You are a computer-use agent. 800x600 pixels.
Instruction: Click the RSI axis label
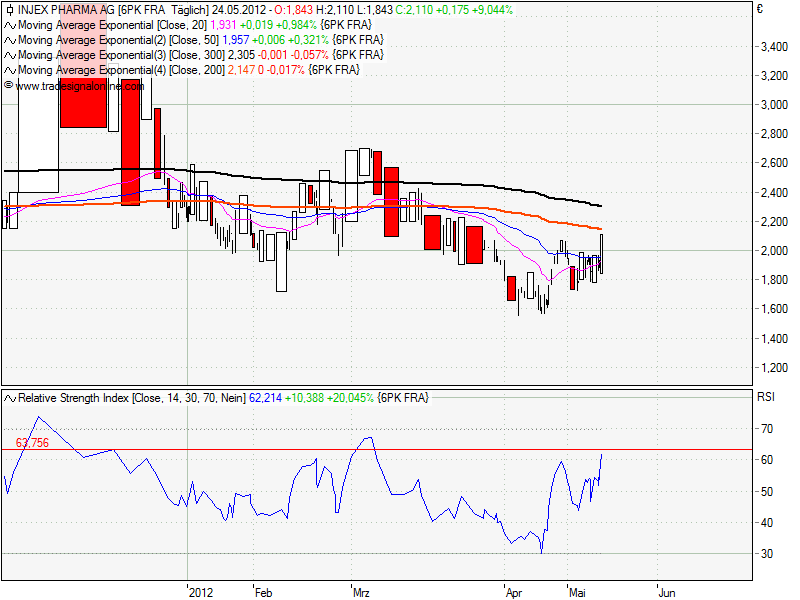click(x=766, y=397)
